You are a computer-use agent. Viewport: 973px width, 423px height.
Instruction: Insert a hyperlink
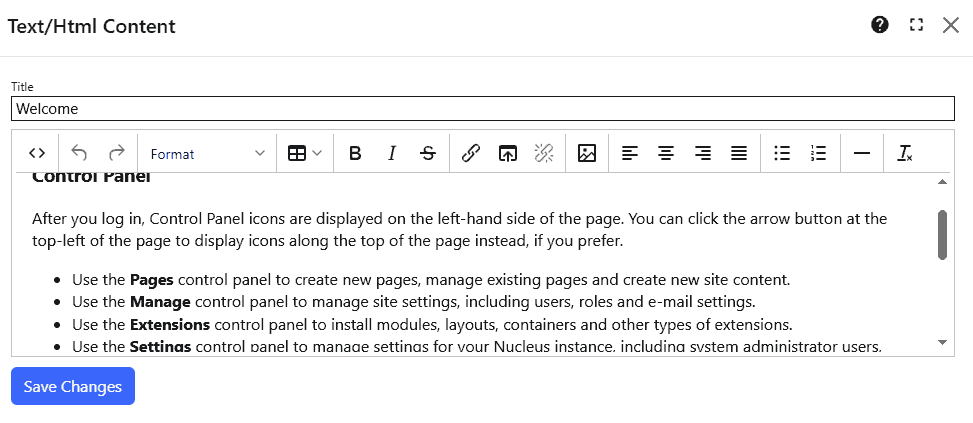(x=471, y=153)
